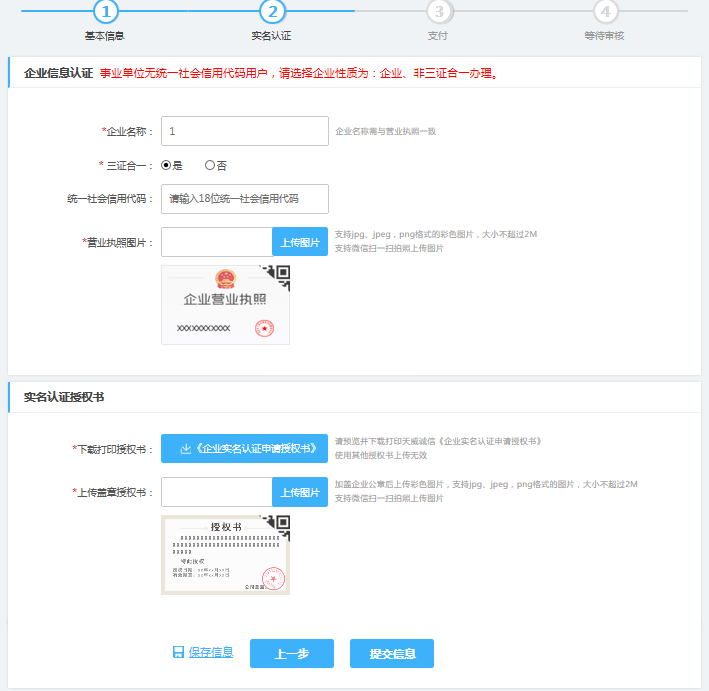This screenshot has width=709, height=691.
Task: Select 否 for 三证合一
Action: [x=210, y=165]
